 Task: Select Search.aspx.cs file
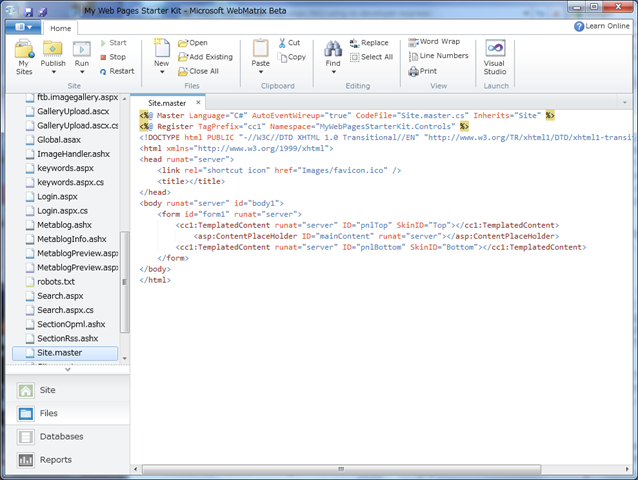pyautogui.click(x=60, y=310)
